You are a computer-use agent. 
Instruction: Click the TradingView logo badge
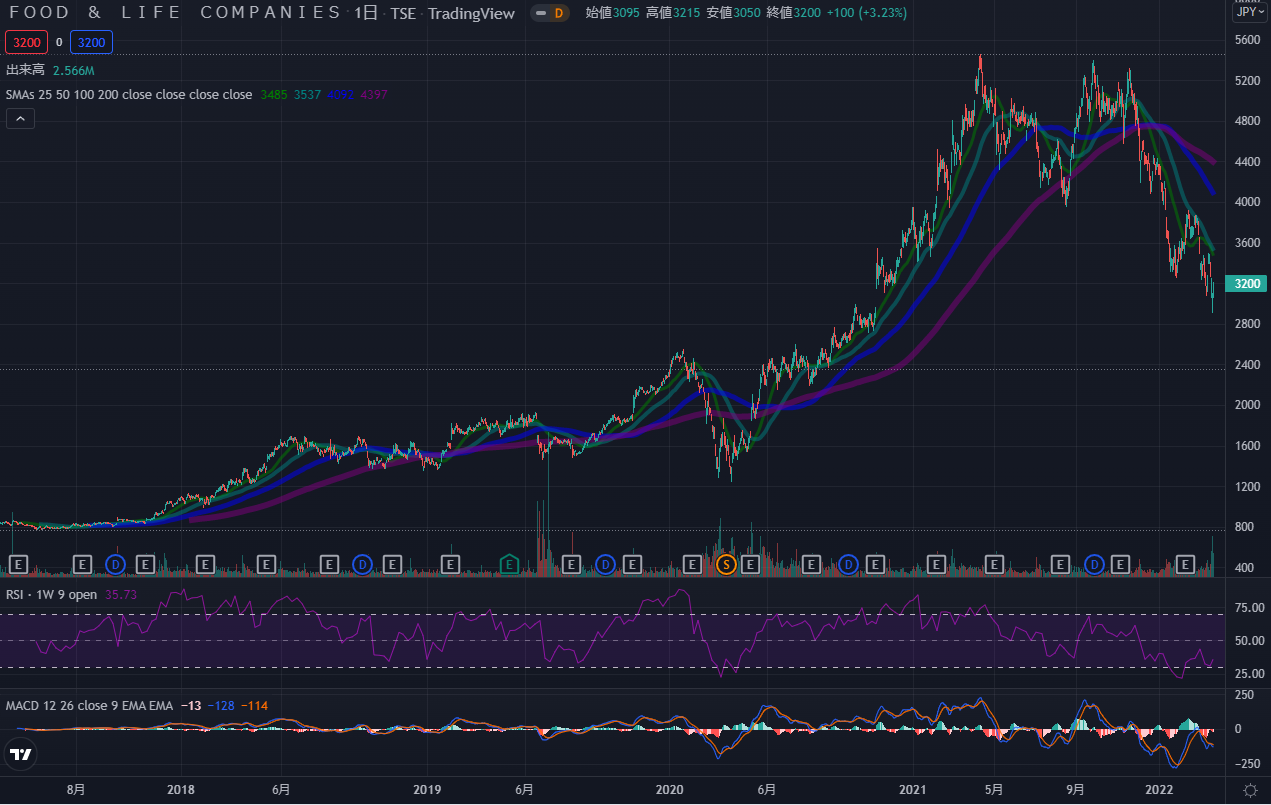(x=20, y=754)
